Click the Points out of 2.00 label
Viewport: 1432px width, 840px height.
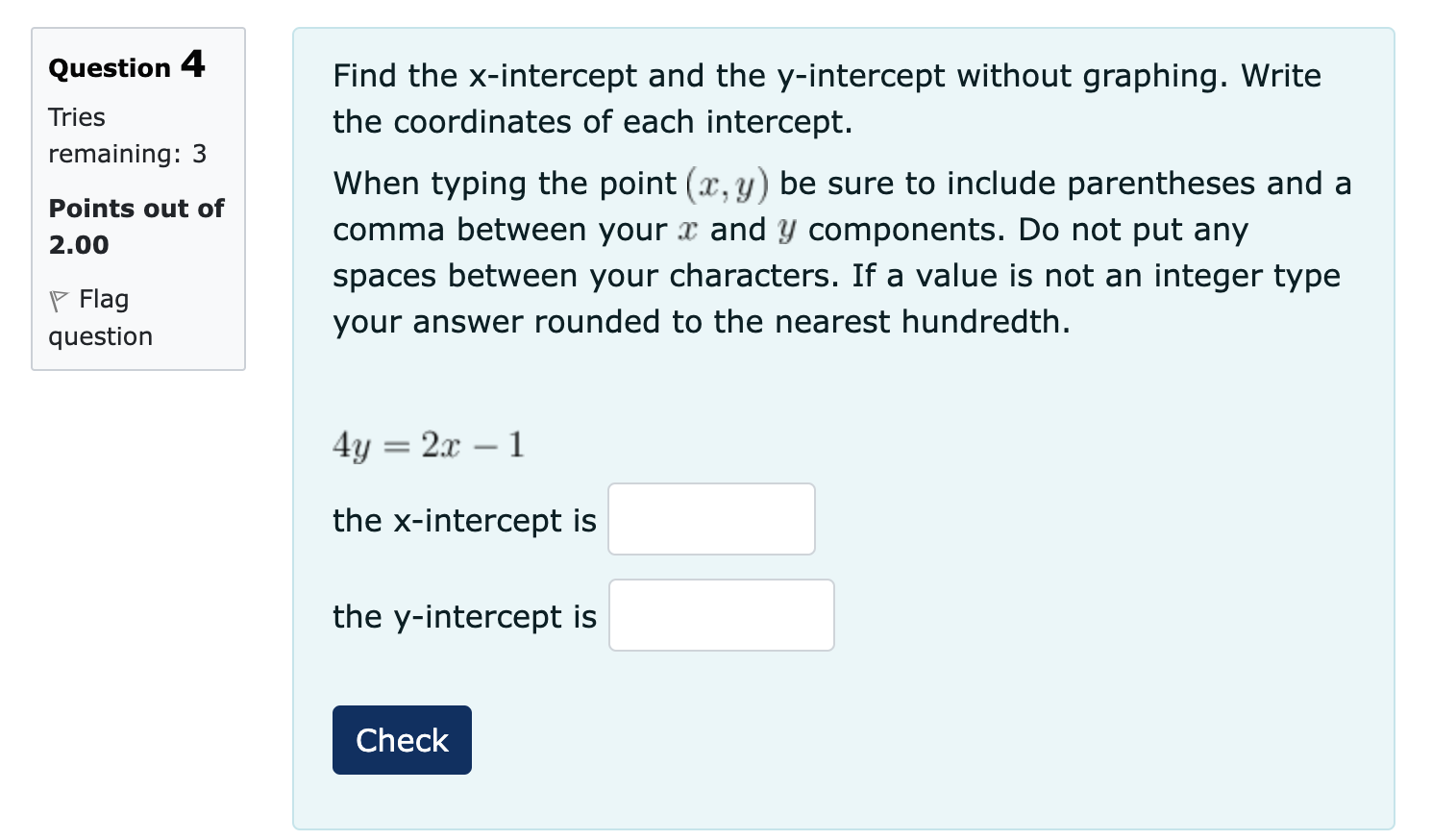pyautogui.click(x=136, y=209)
